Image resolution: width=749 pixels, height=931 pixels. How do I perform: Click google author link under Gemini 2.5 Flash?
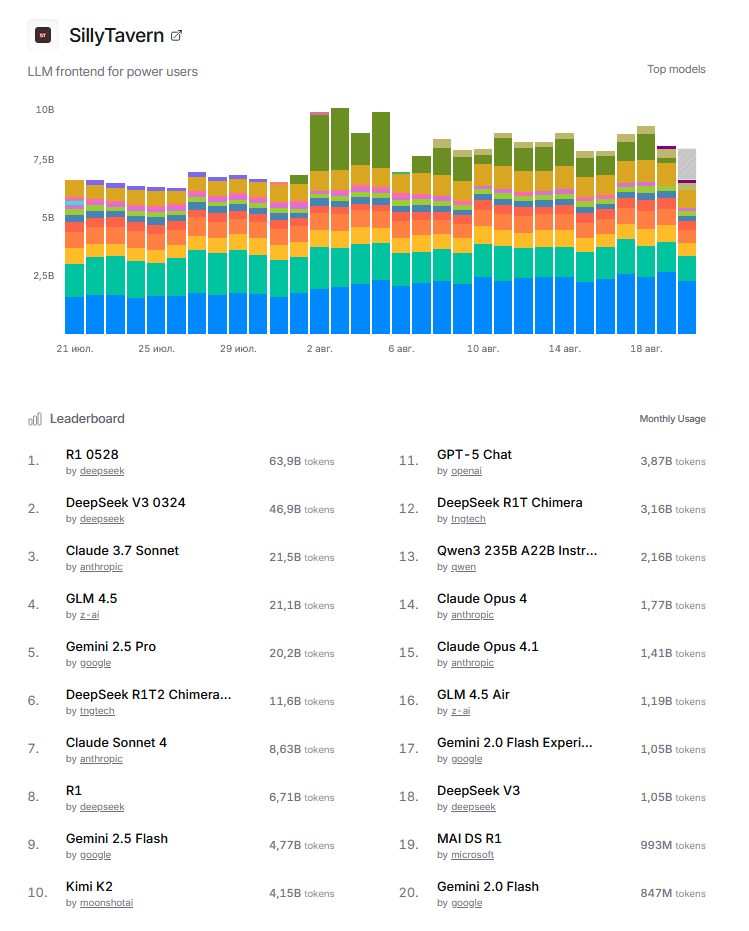[x=96, y=855]
